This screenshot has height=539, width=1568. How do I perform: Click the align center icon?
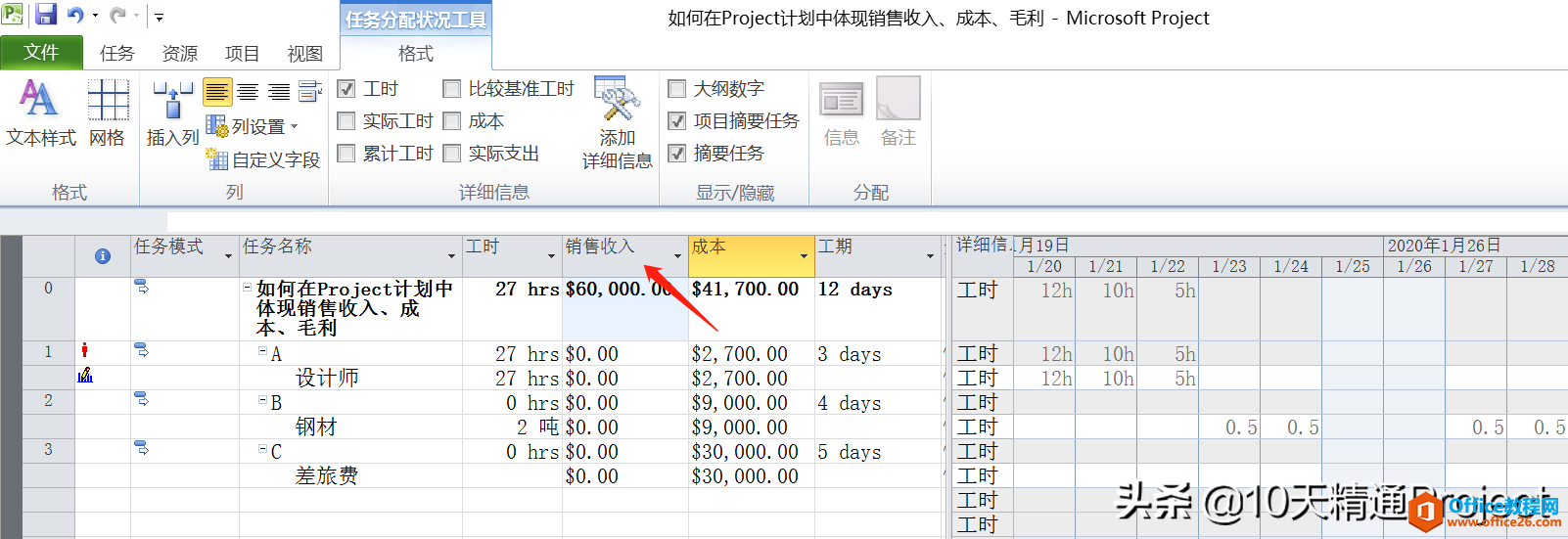tap(248, 92)
